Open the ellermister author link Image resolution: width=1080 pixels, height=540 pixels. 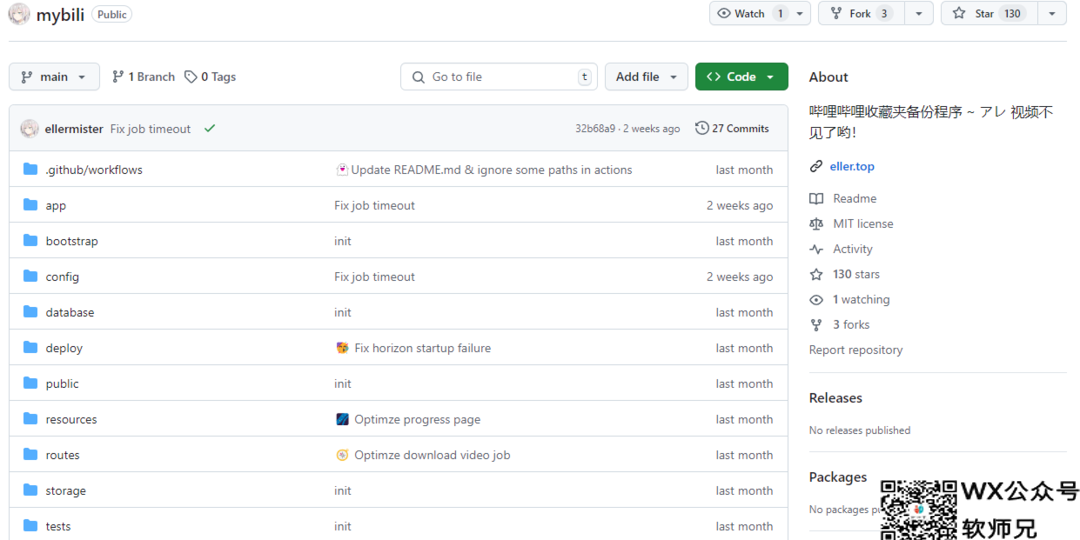pos(73,129)
